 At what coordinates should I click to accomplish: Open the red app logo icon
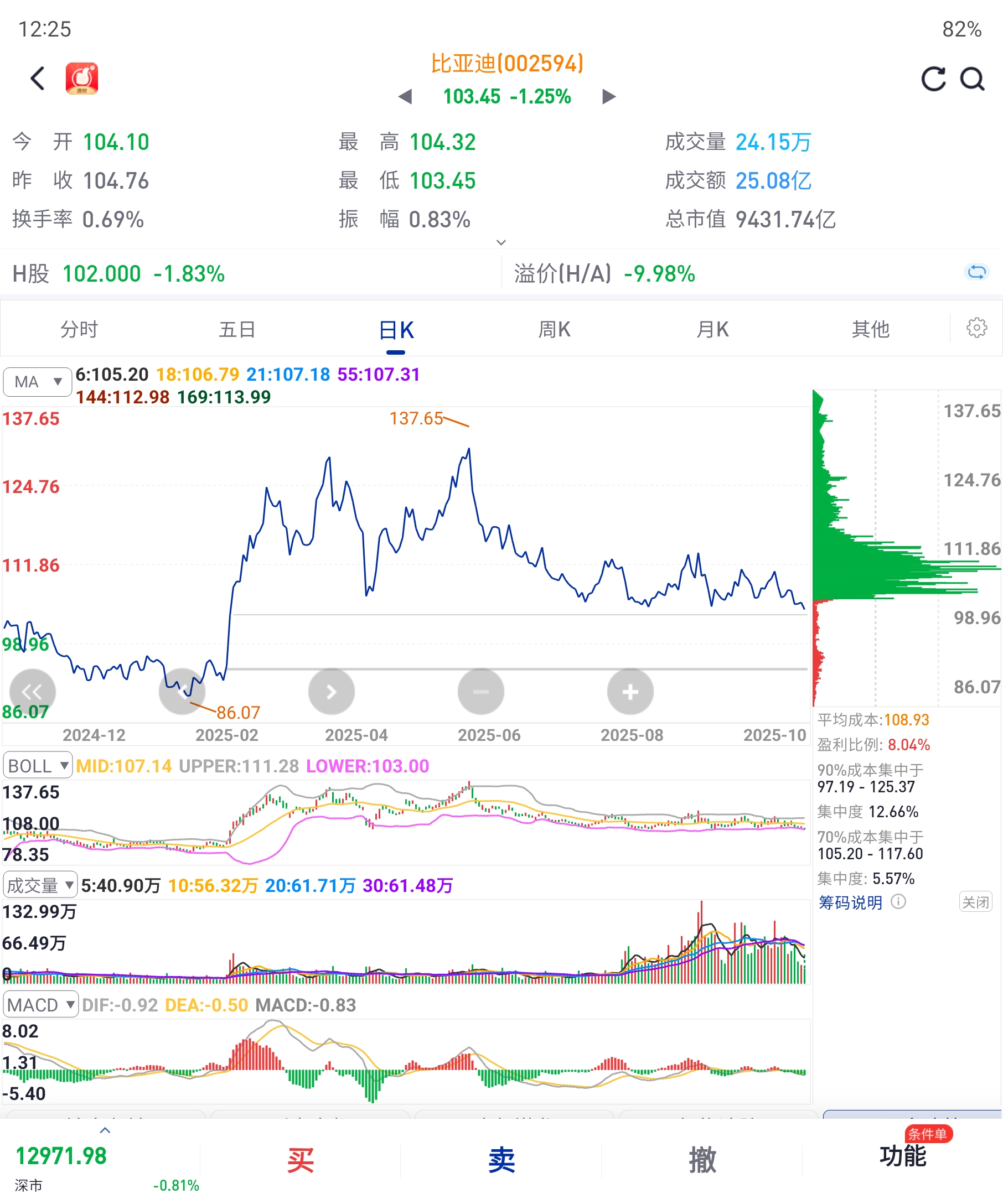tap(82, 79)
